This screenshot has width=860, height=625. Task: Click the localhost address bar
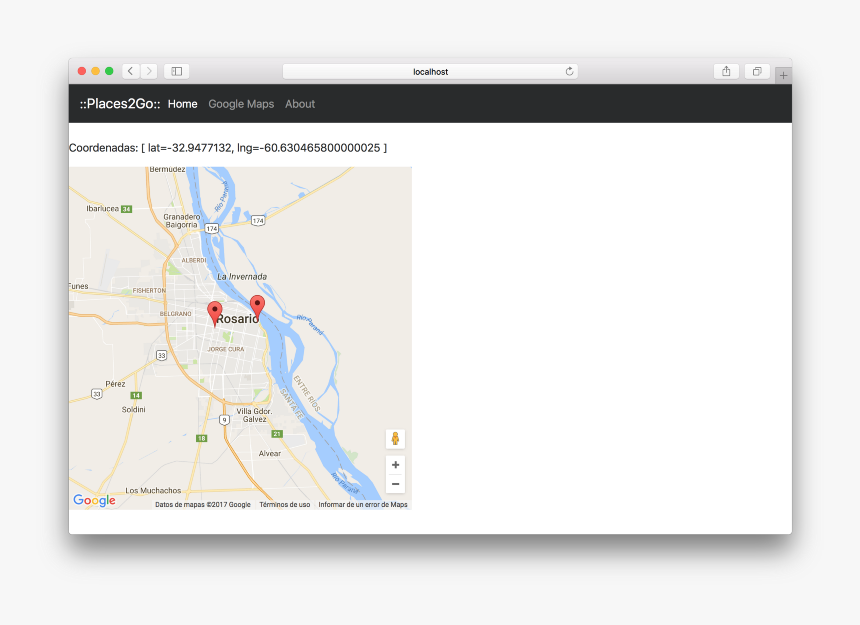(x=429, y=71)
